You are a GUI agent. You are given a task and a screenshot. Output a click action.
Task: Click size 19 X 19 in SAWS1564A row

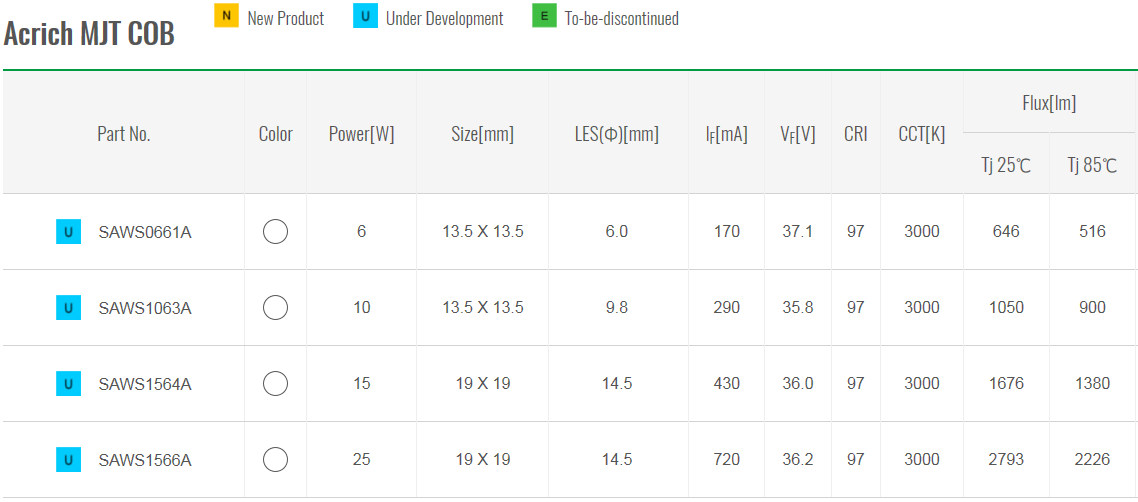[x=483, y=384]
